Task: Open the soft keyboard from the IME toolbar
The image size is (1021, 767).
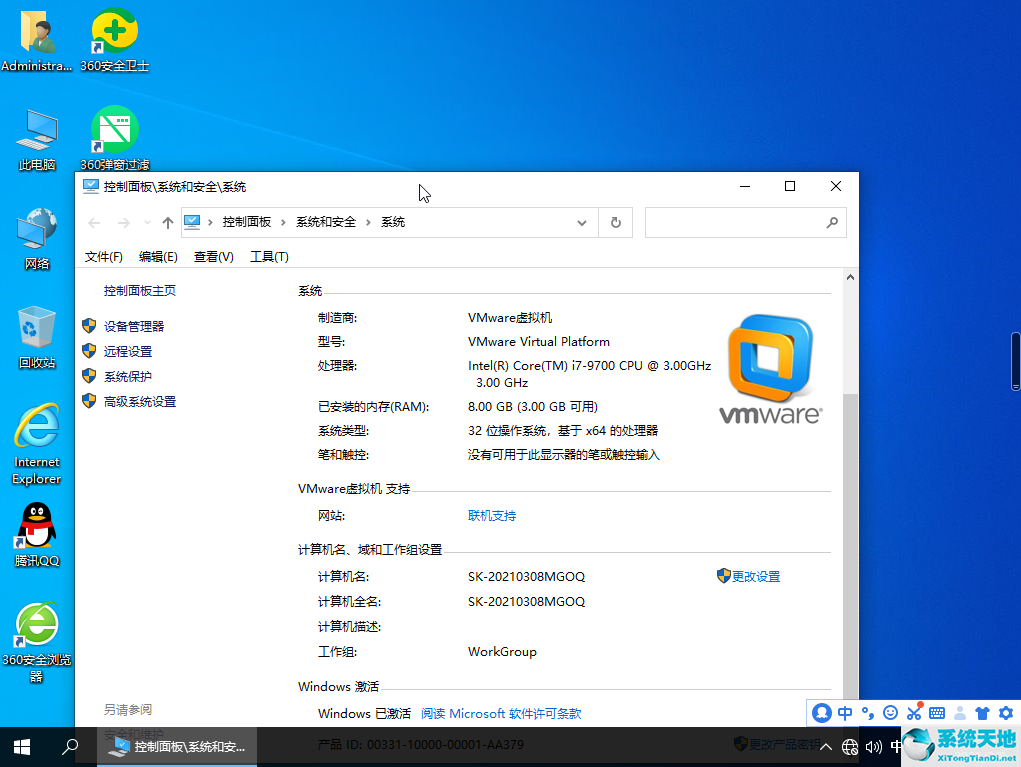Action: tap(937, 713)
